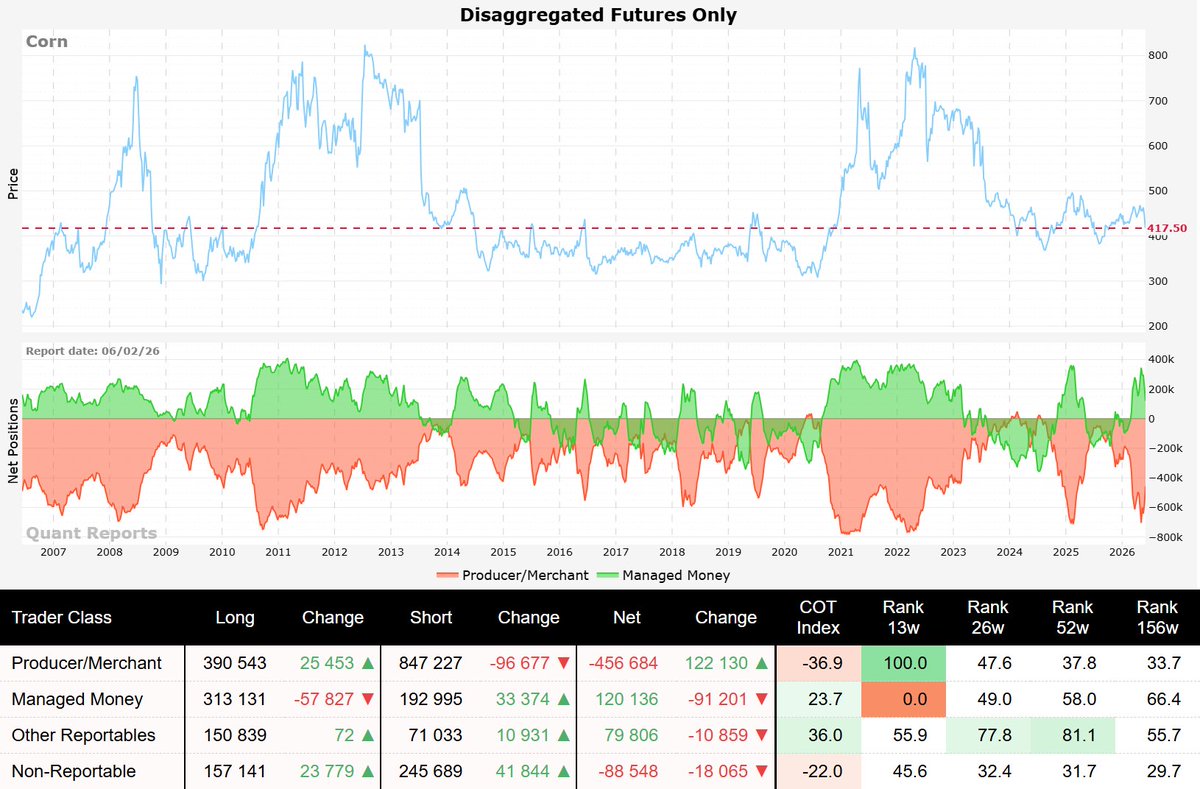Click the 245 689 Short value
Image resolution: width=1200 pixels, height=789 pixels.
[431, 771]
